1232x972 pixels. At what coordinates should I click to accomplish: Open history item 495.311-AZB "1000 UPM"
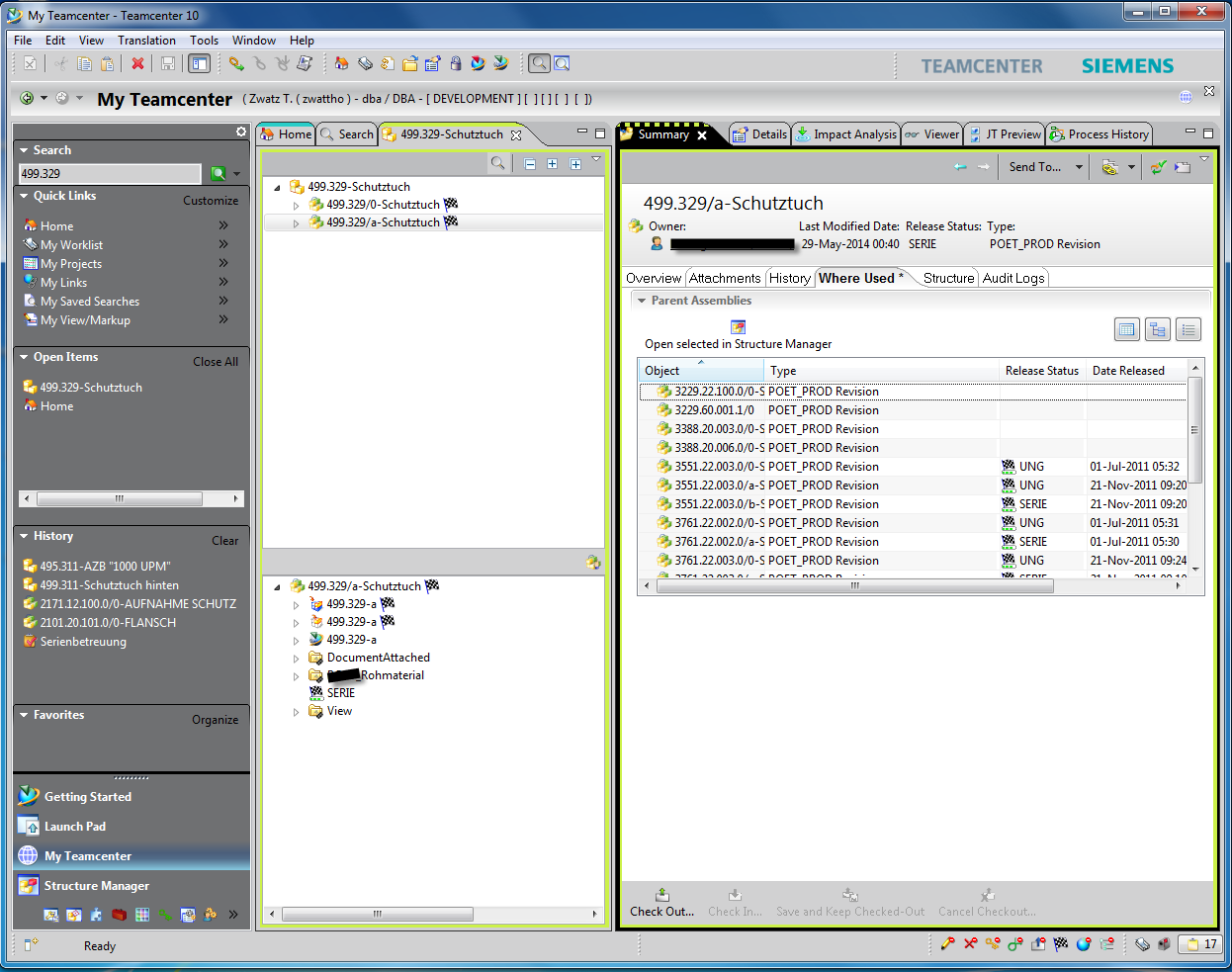(105, 567)
